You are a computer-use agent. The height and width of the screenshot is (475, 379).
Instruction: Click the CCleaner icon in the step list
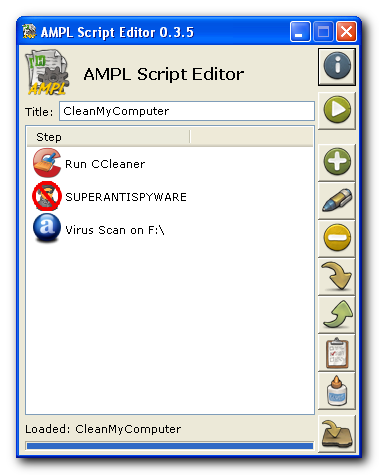[x=47, y=163]
